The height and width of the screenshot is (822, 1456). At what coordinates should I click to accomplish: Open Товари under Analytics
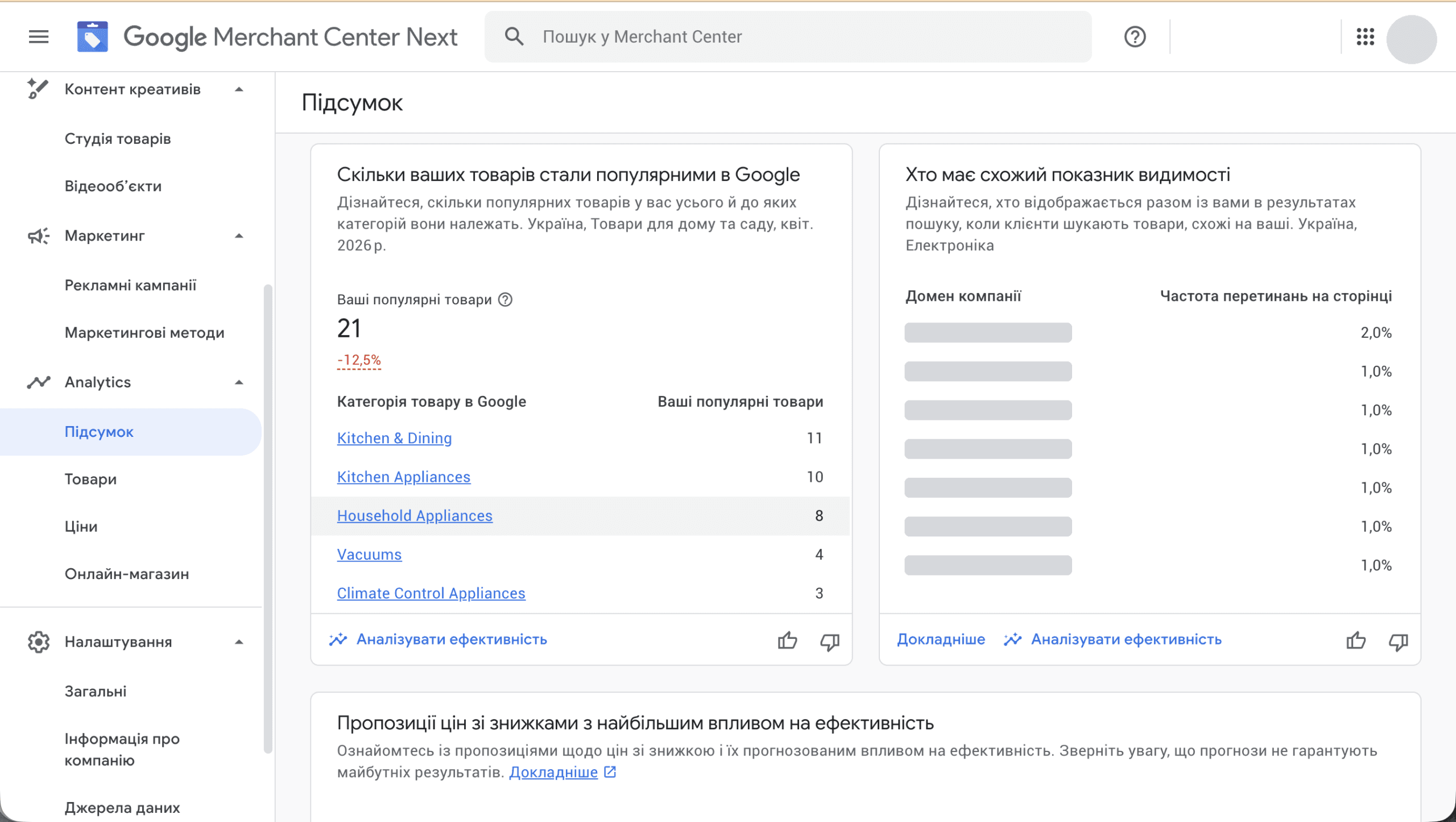click(90, 479)
